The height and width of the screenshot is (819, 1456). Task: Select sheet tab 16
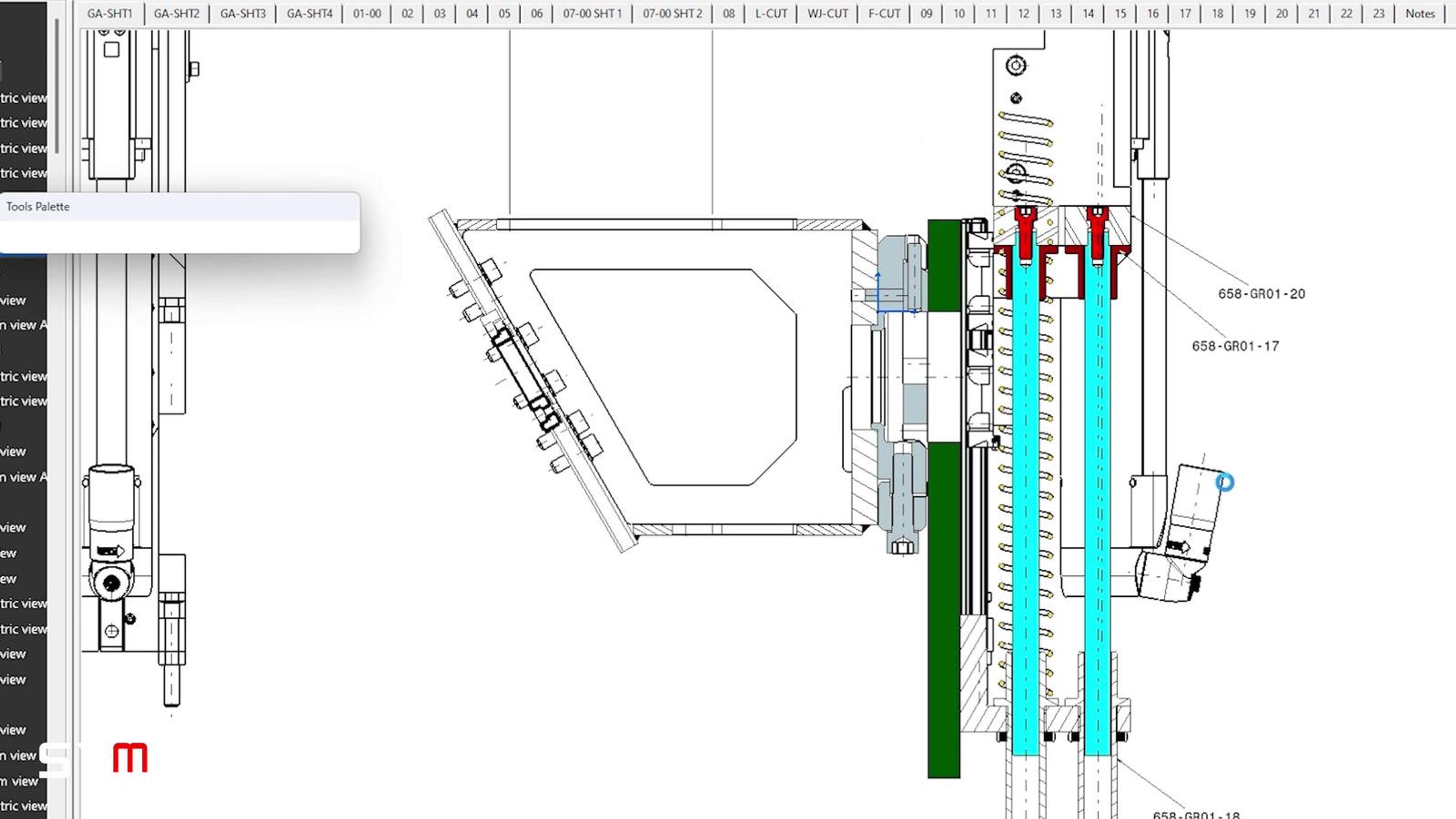1153,14
